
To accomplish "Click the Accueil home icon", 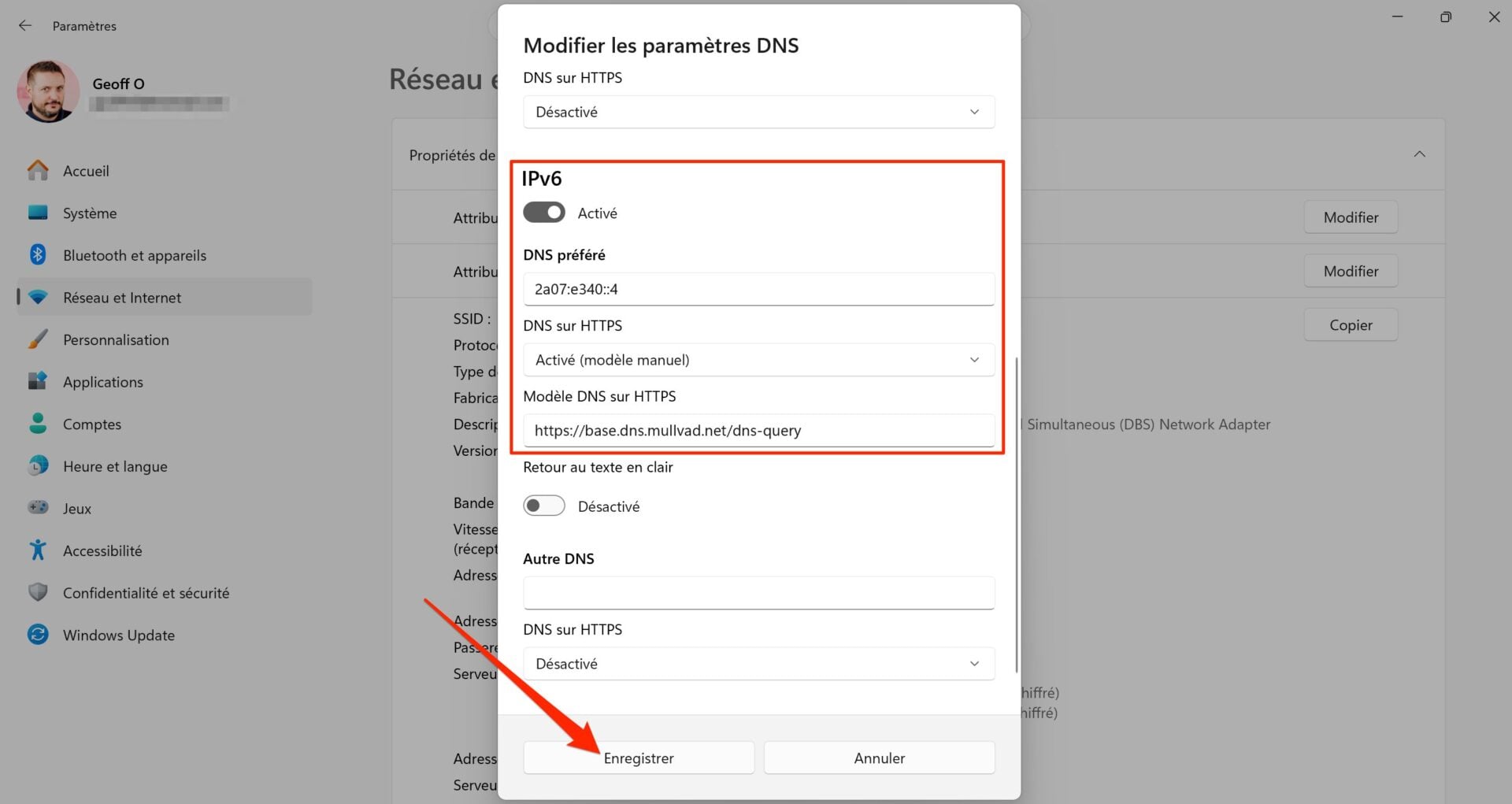I will click(38, 170).
